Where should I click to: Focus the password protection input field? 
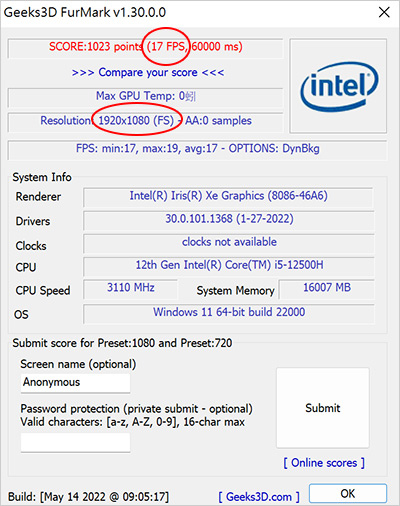[75, 442]
